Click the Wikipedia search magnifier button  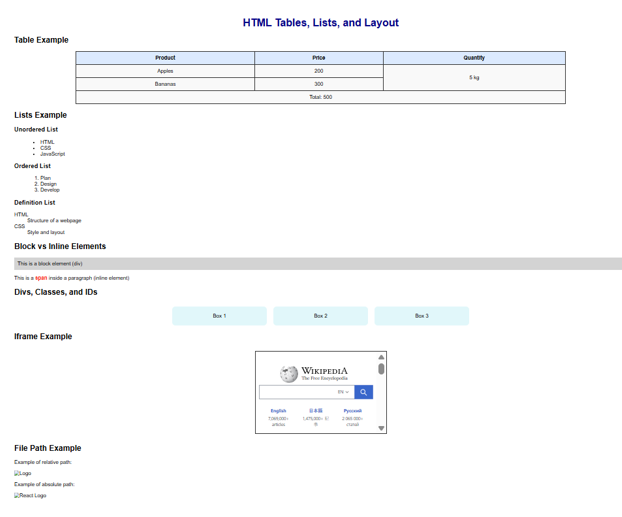363,392
